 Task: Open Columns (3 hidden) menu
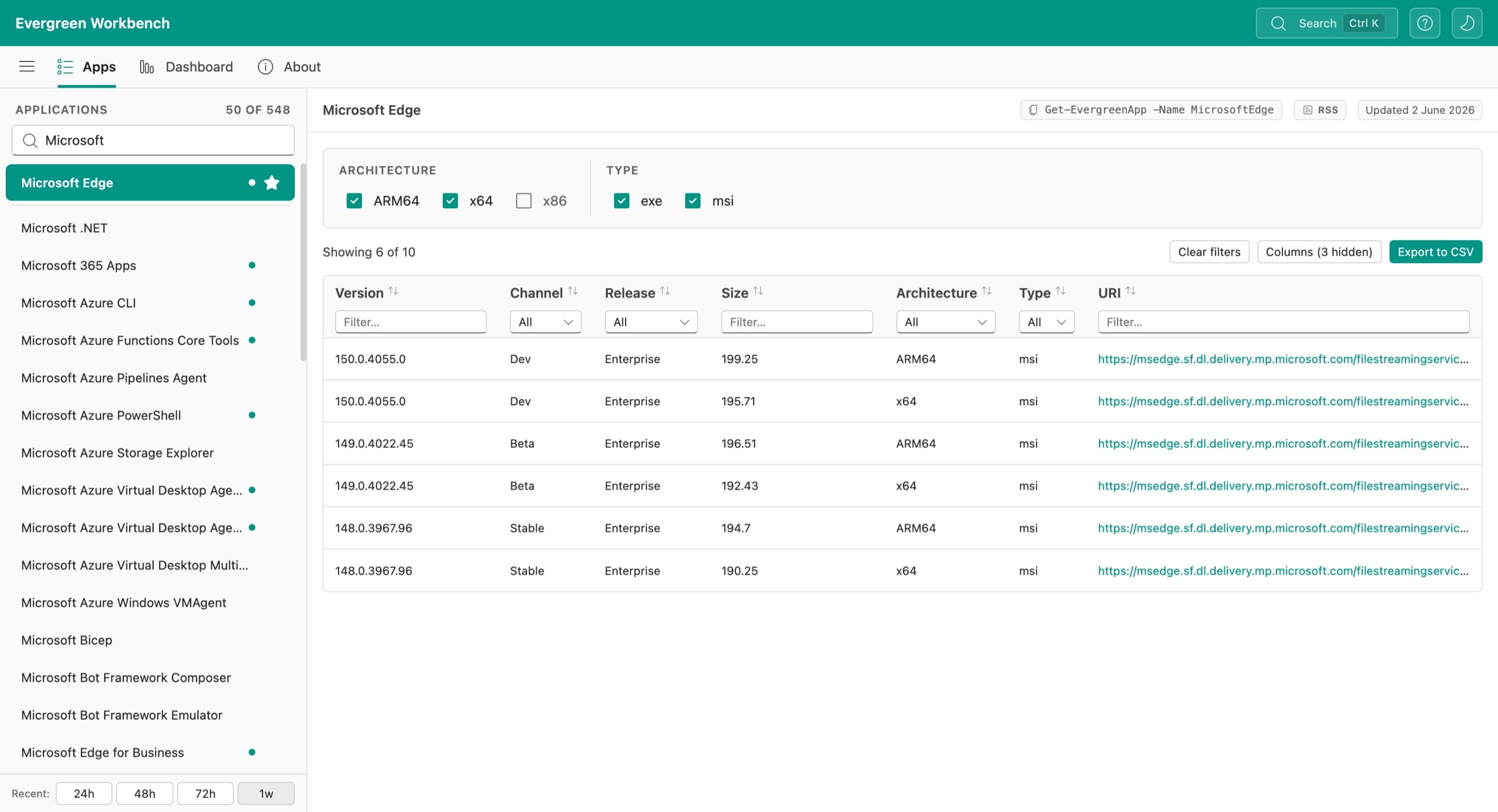(1319, 252)
